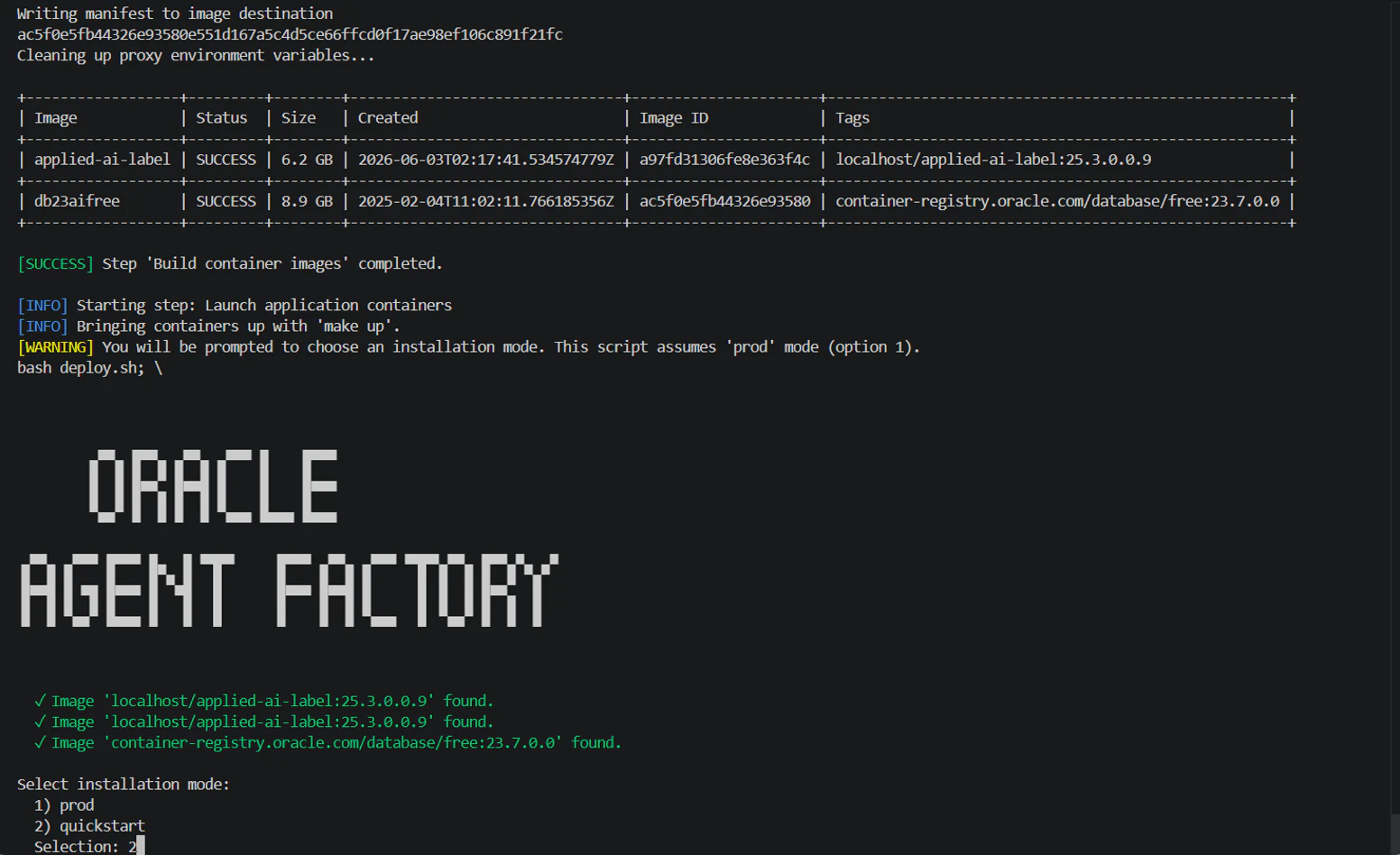Click the 'Tags' column header
Screen dimensions: 1400x855
(x=852, y=117)
